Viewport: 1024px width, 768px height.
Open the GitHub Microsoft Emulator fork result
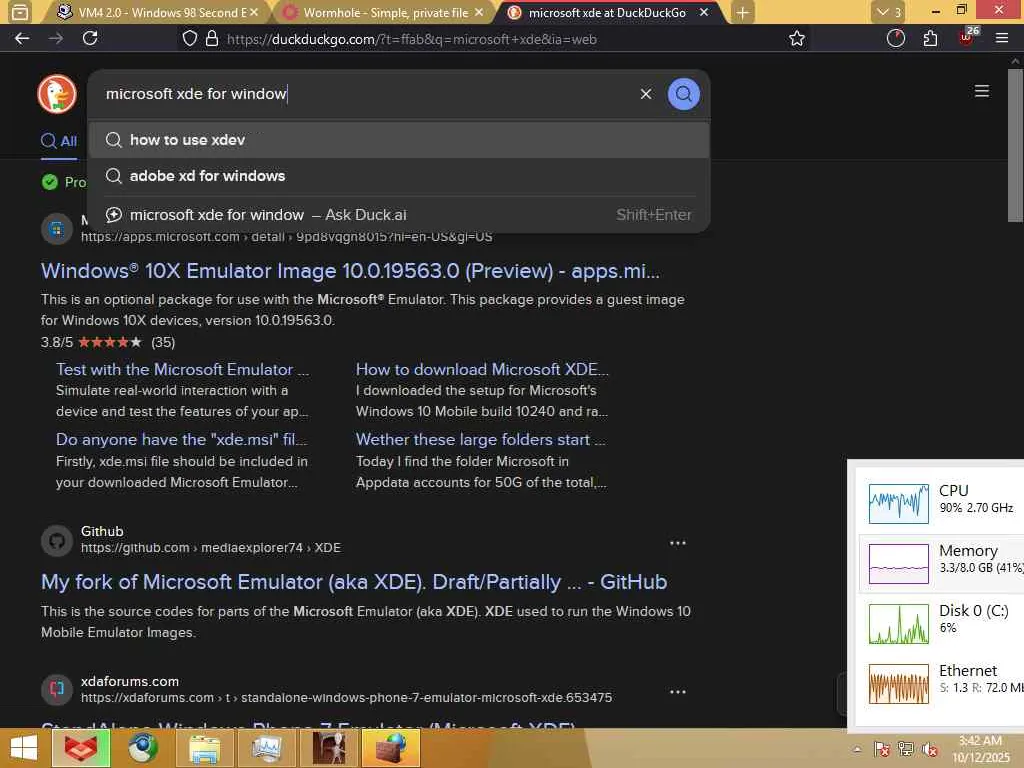(354, 582)
